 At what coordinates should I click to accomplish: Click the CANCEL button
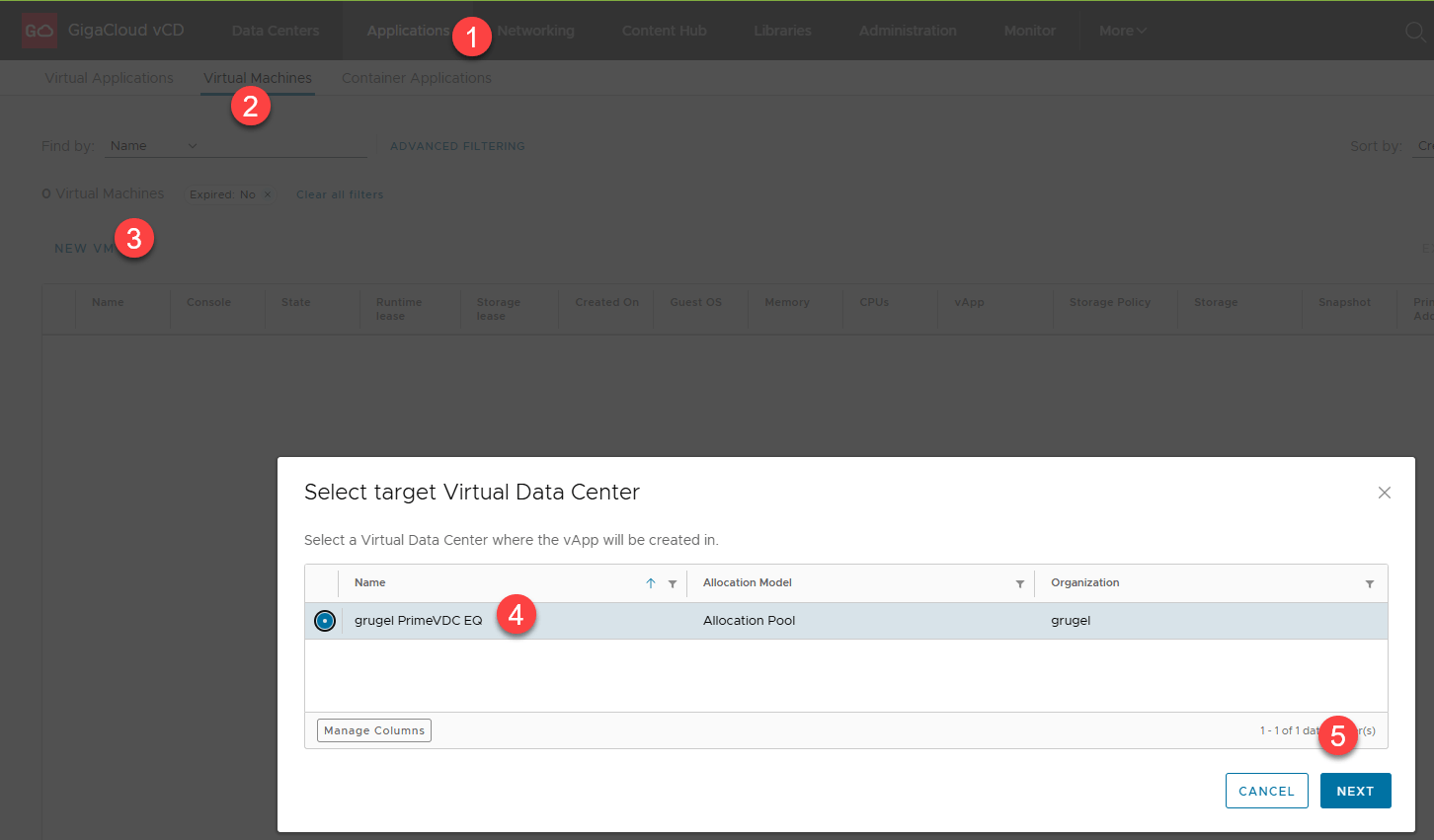click(x=1266, y=791)
